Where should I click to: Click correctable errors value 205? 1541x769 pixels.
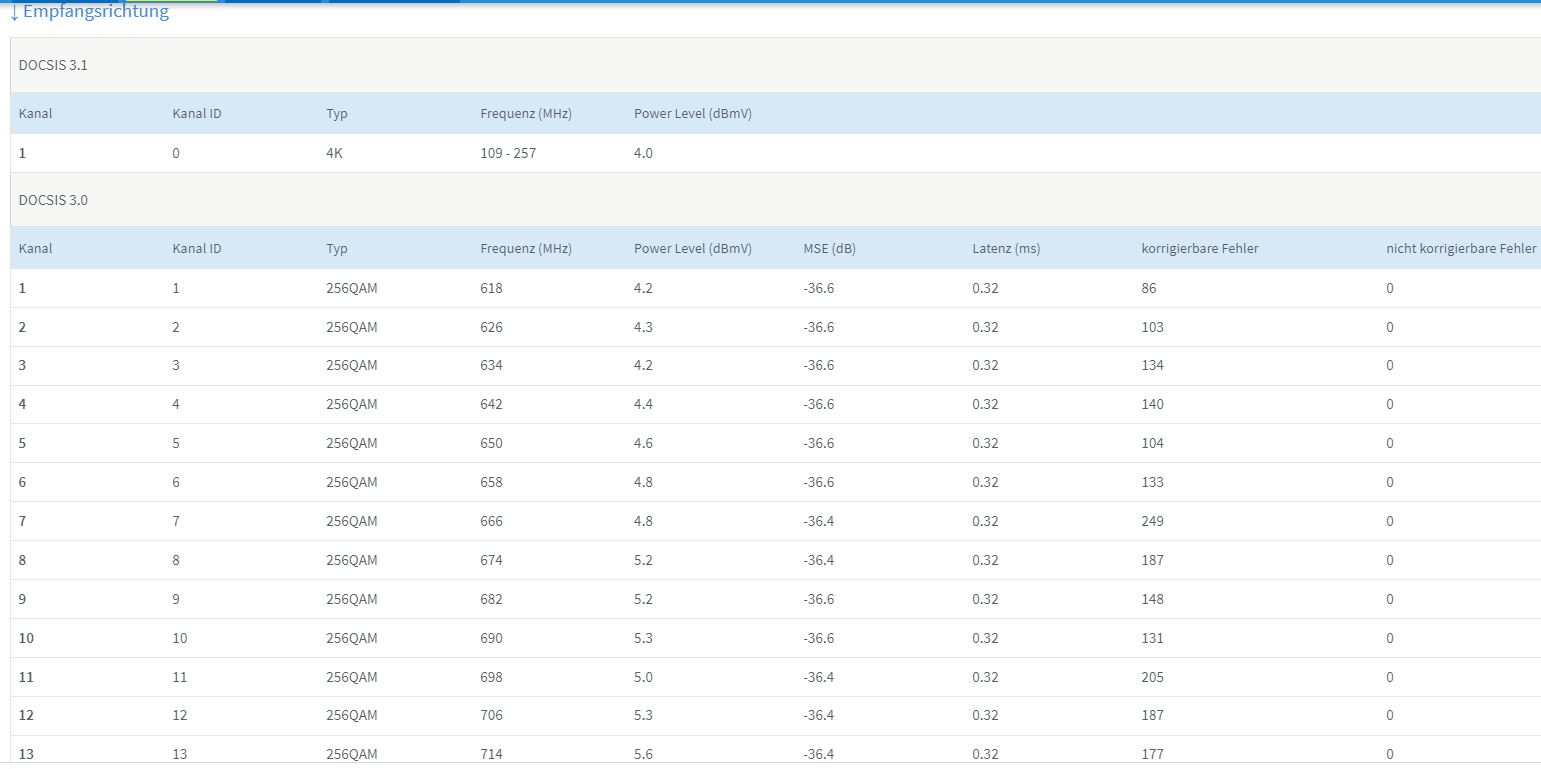[1152, 677]
